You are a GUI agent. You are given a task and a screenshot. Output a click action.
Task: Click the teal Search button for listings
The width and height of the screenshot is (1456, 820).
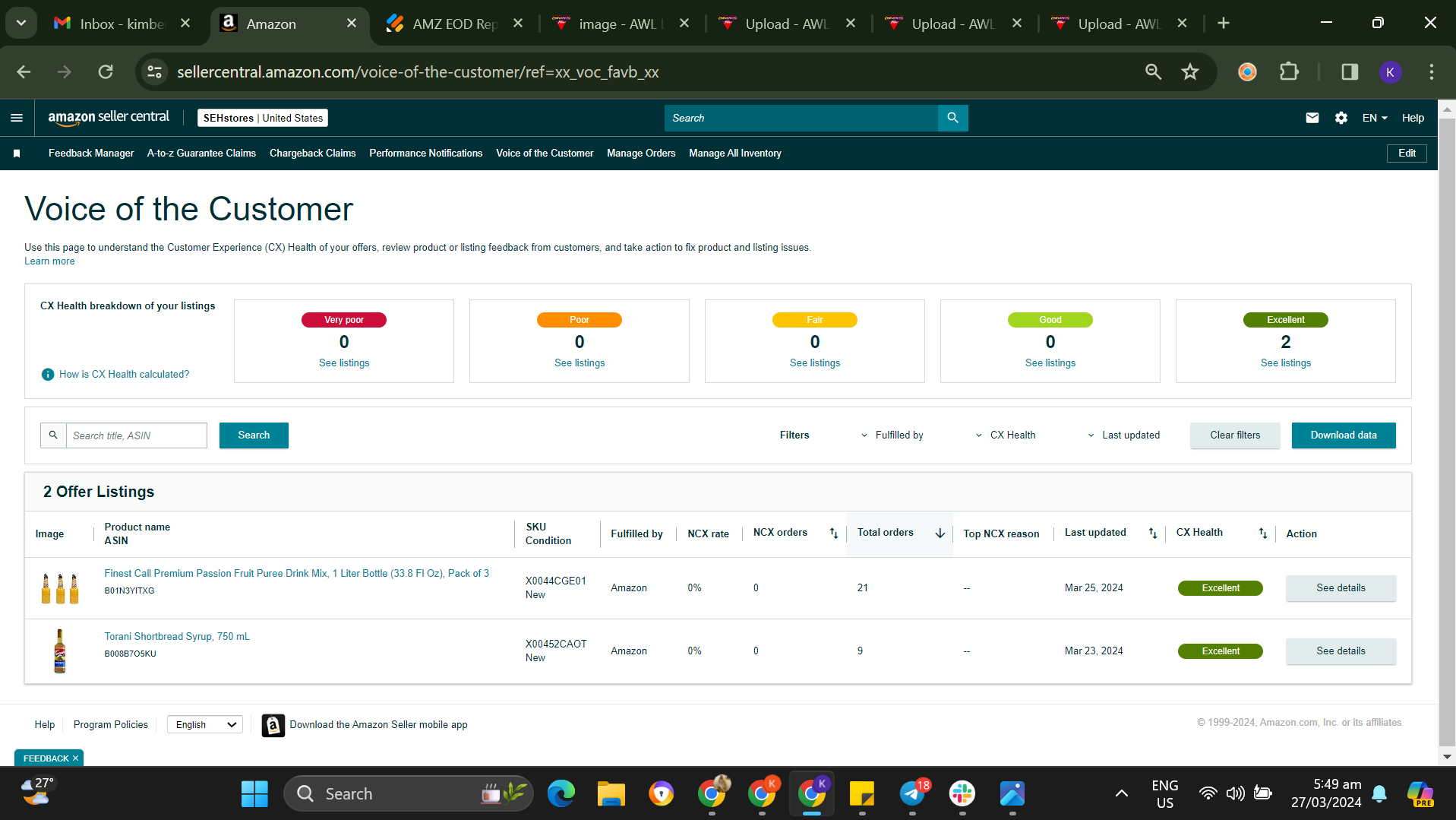(x=254, y=435)
